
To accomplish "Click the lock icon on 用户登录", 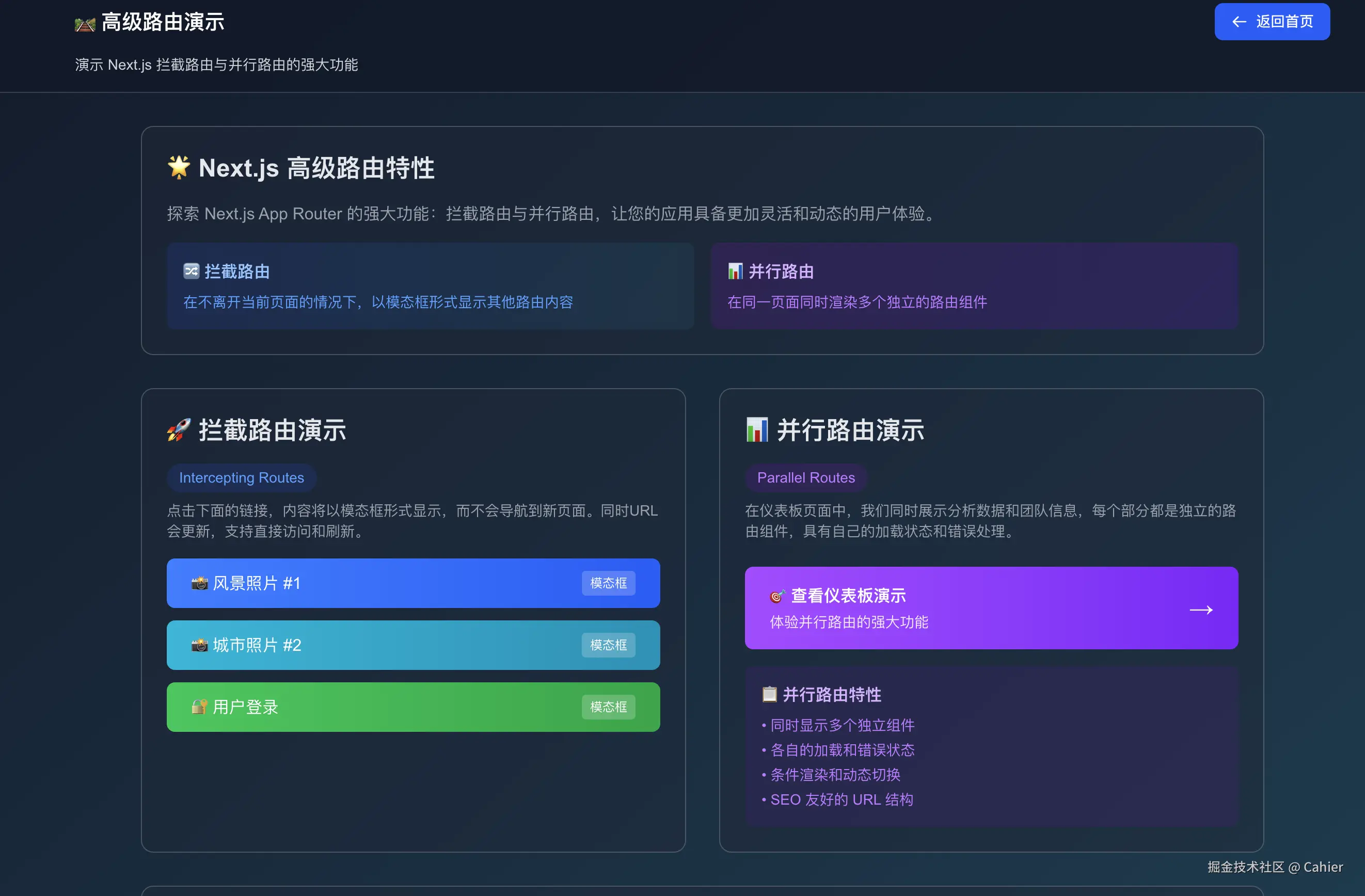I will (x=199, y=707).
